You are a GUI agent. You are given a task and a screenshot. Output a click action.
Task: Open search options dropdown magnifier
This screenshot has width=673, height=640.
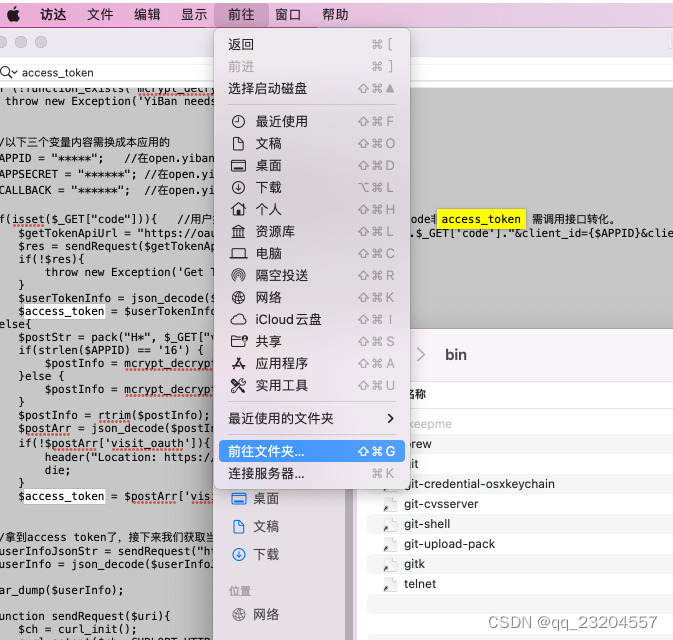[9, 73]
